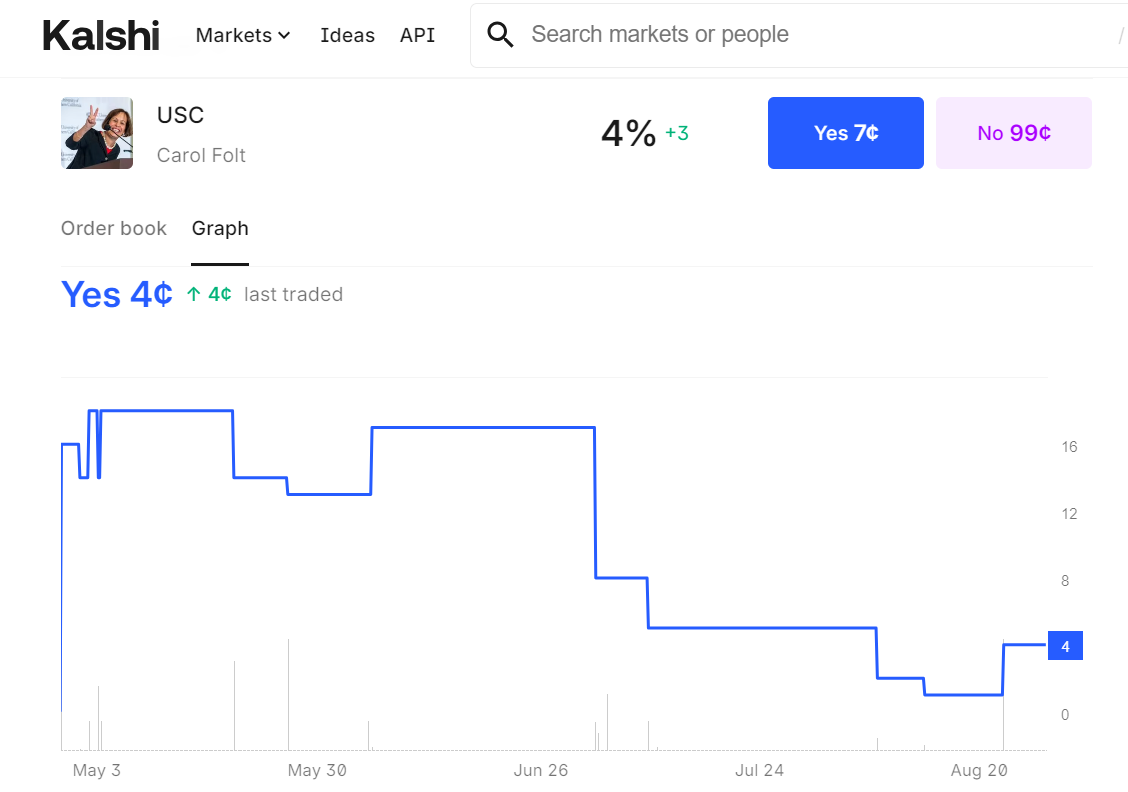The width and height of the screenshot is (1128, 792).
Task: Open the Ideas page
Action: (x=347, y=35)
